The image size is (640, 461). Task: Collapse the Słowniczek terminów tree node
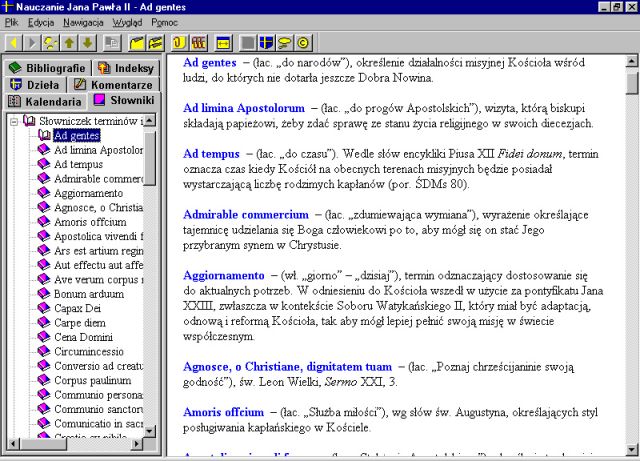14,121
